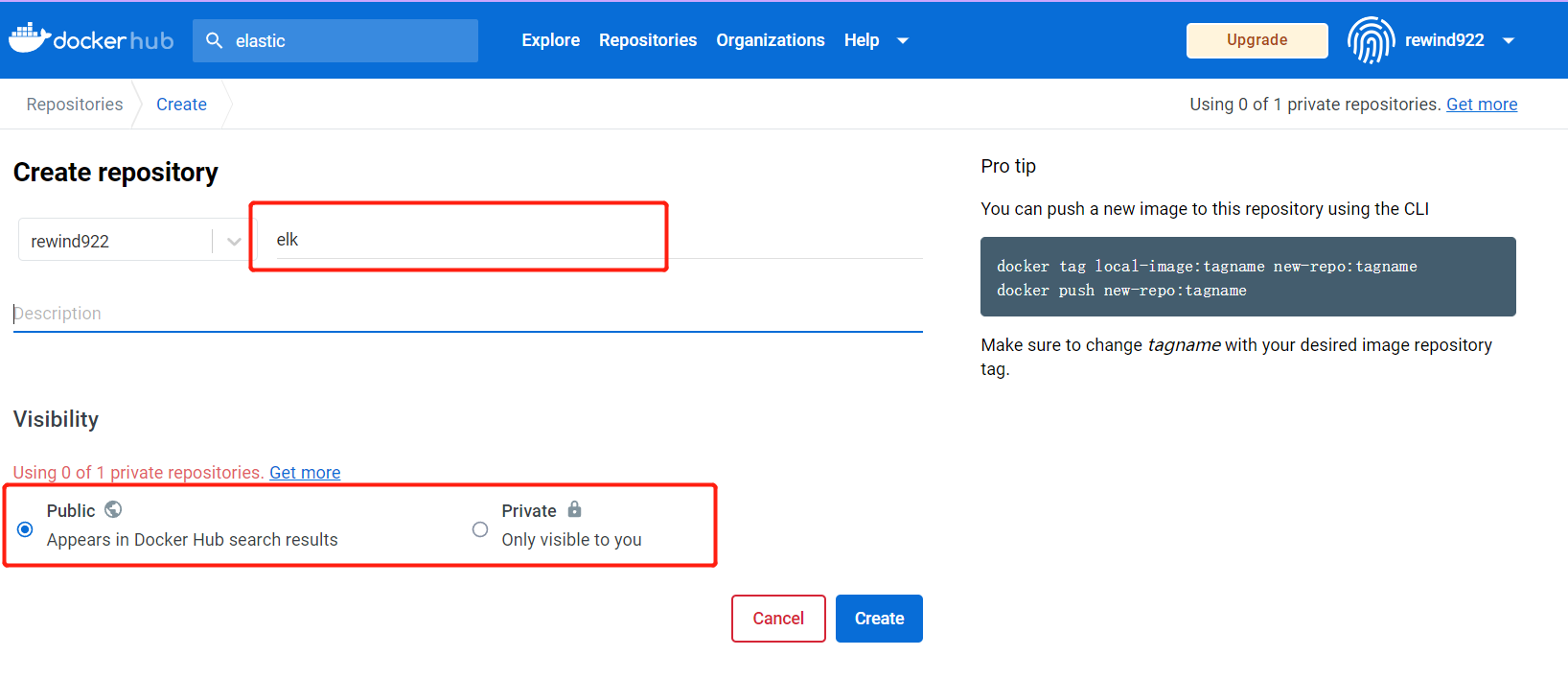Click the Docker Hub whale logo
Image resolution: width=1568 pixels, height=679 pixels.
(91, 38)
